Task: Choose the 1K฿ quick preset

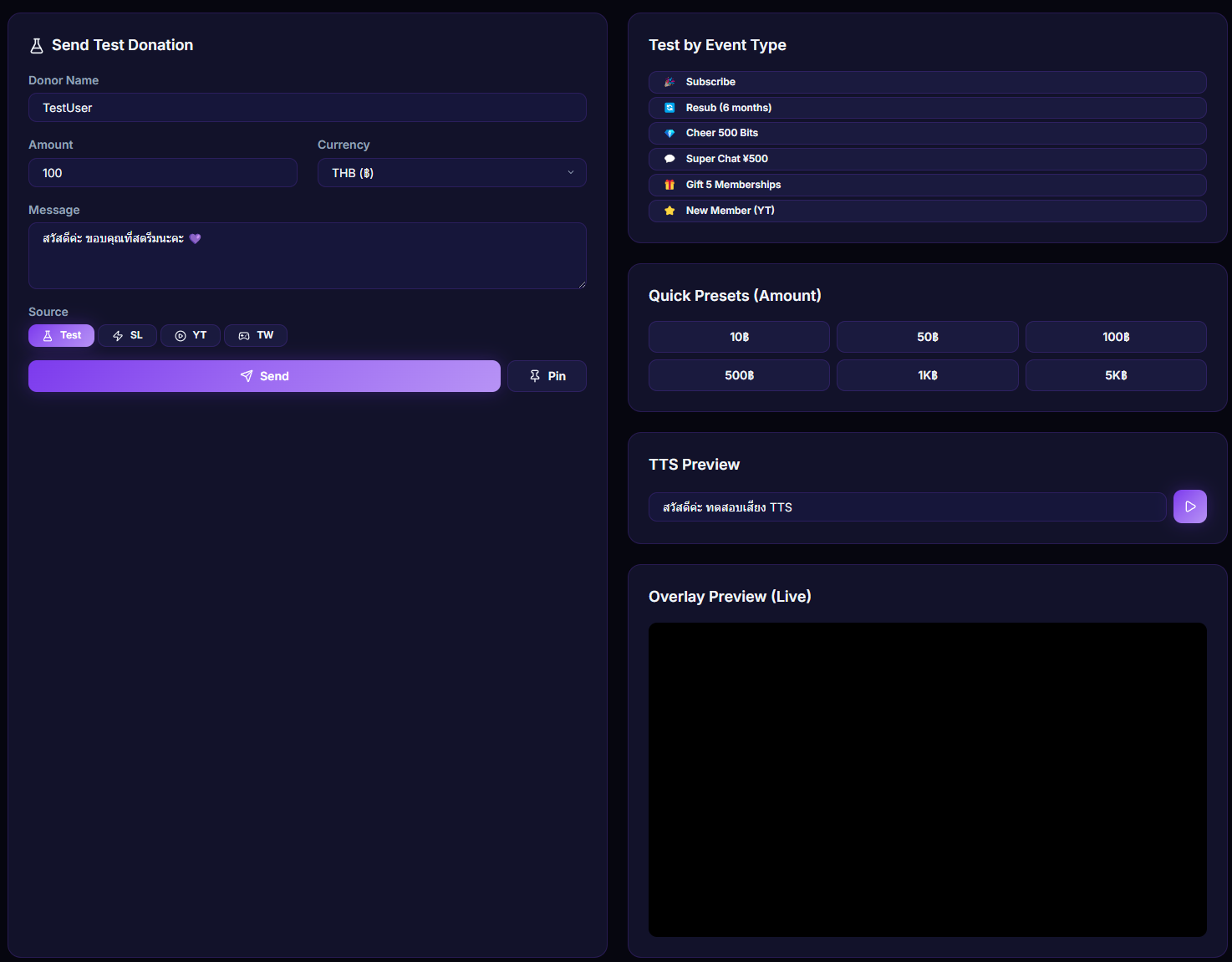Action: point(928,375)
